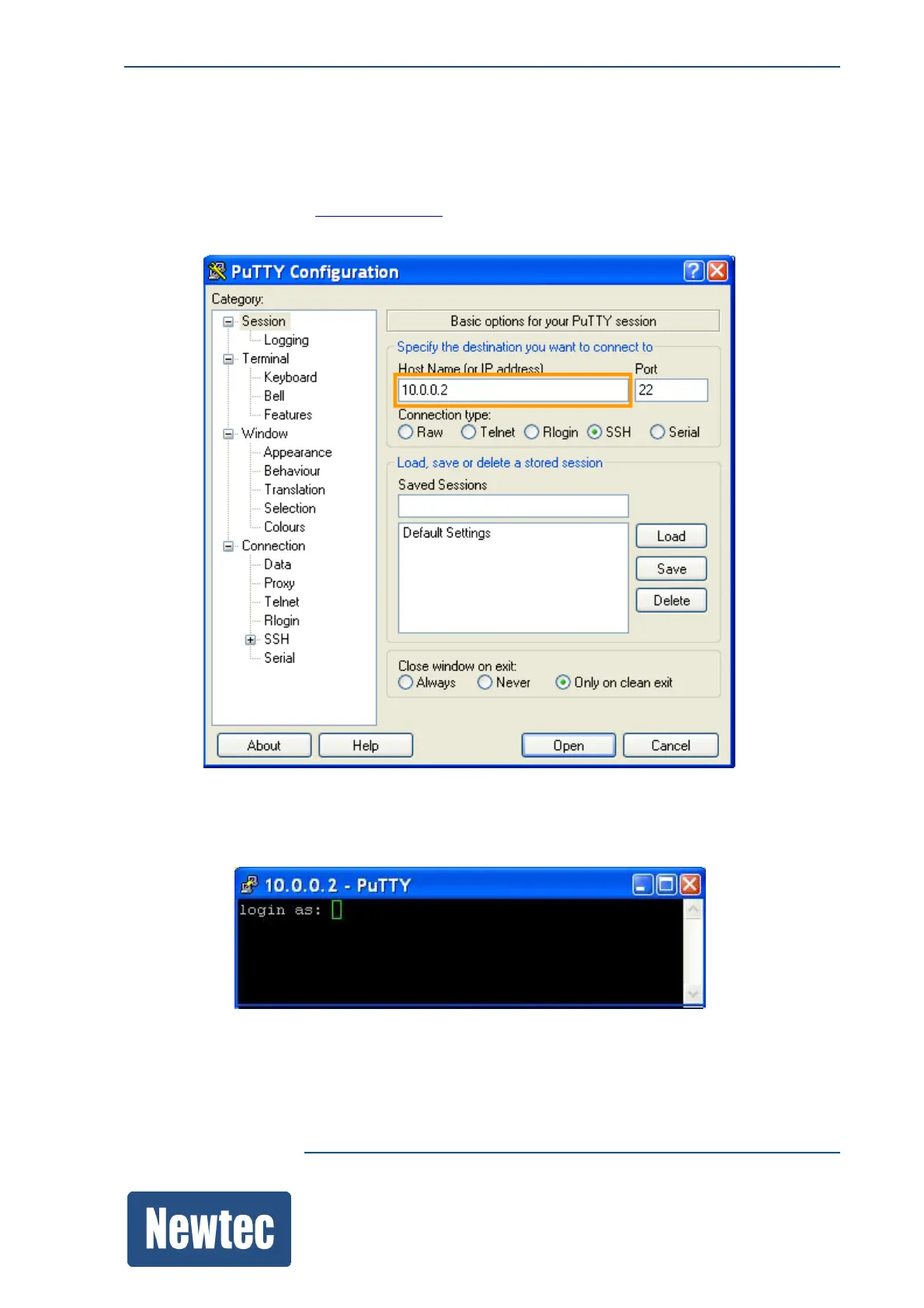Screen dimensions: 924x1308
Task: Open Logging category
Action: [x=286, y=340]
